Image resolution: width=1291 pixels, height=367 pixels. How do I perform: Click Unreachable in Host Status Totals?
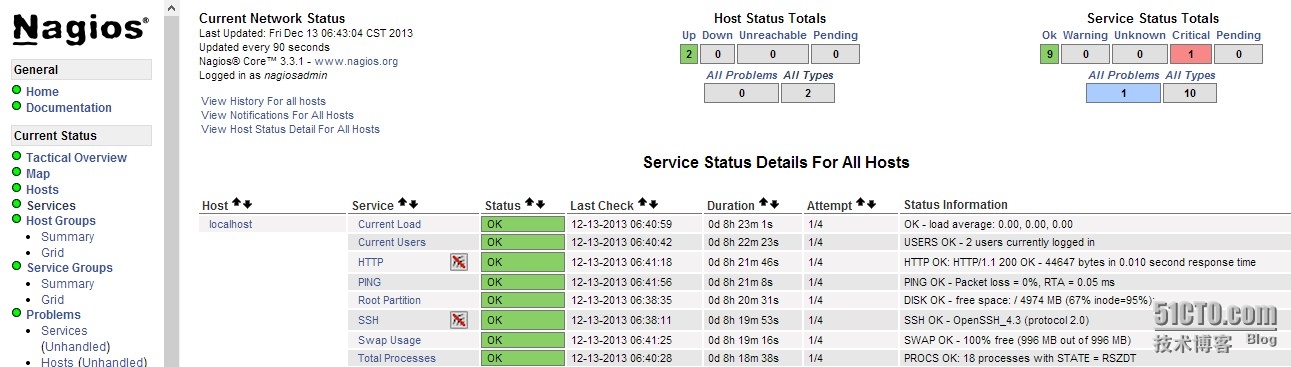point(772,35)
